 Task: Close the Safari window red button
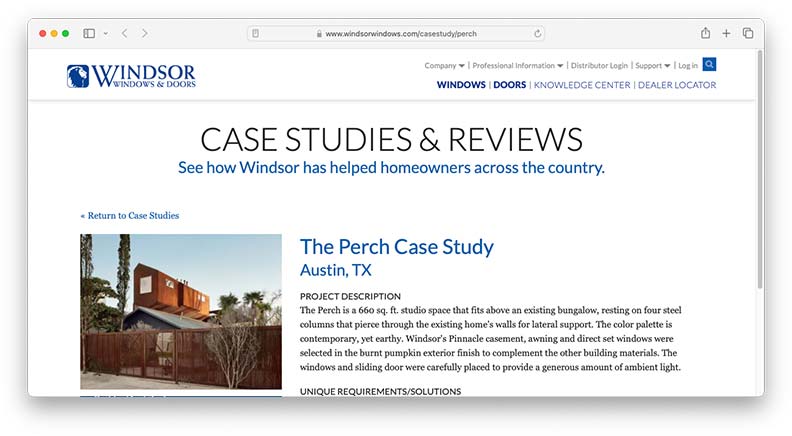(43, 33)
